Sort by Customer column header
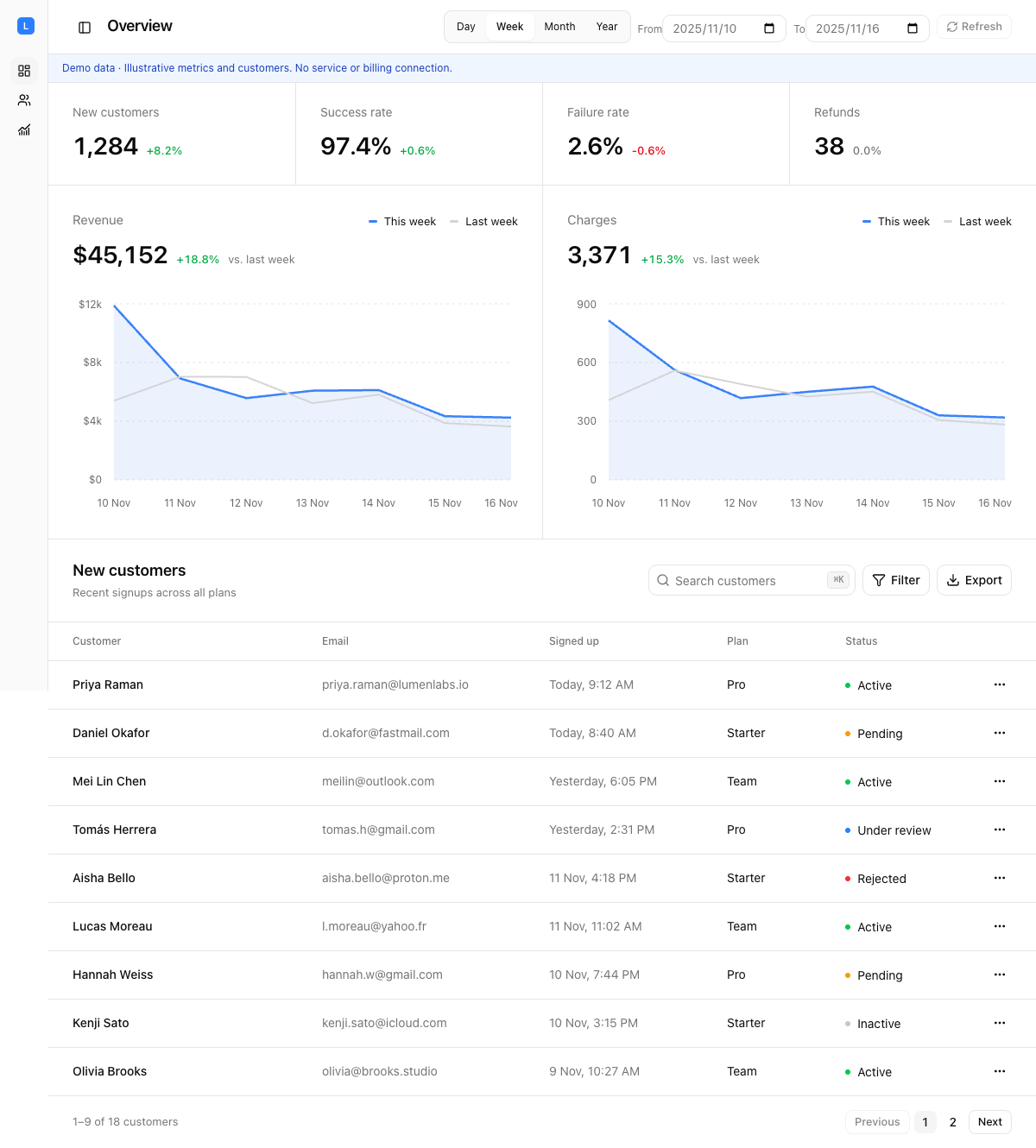 click(97, 641)
